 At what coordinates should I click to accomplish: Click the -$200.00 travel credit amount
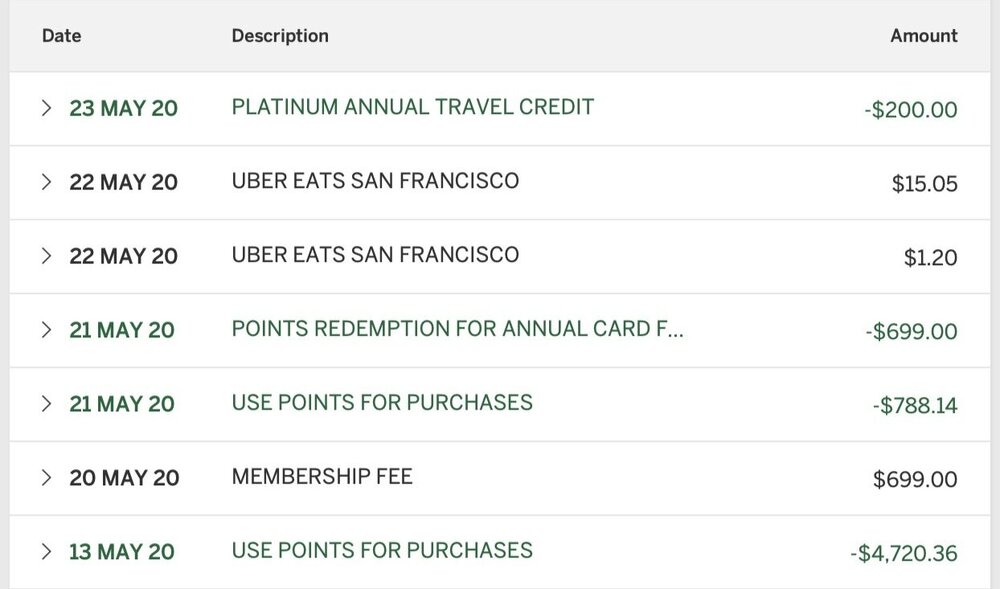910,110
